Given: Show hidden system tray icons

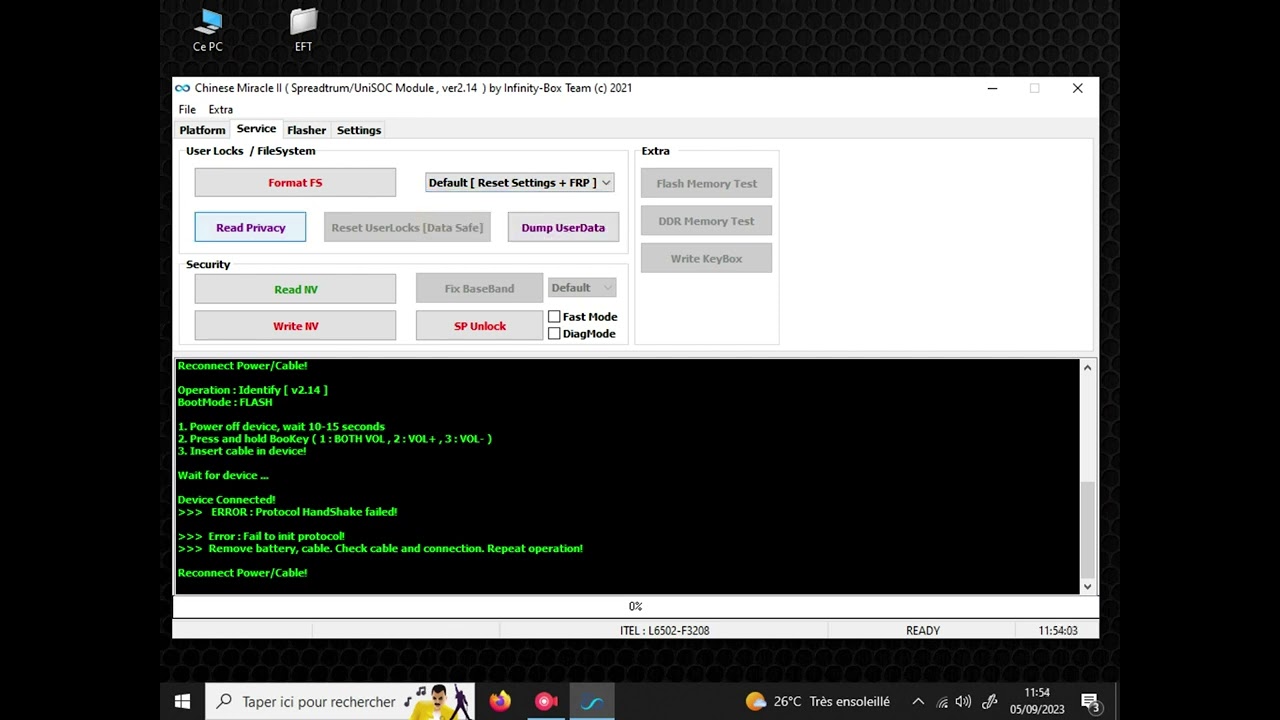Looking at the screenshot, I should point(918,701).
